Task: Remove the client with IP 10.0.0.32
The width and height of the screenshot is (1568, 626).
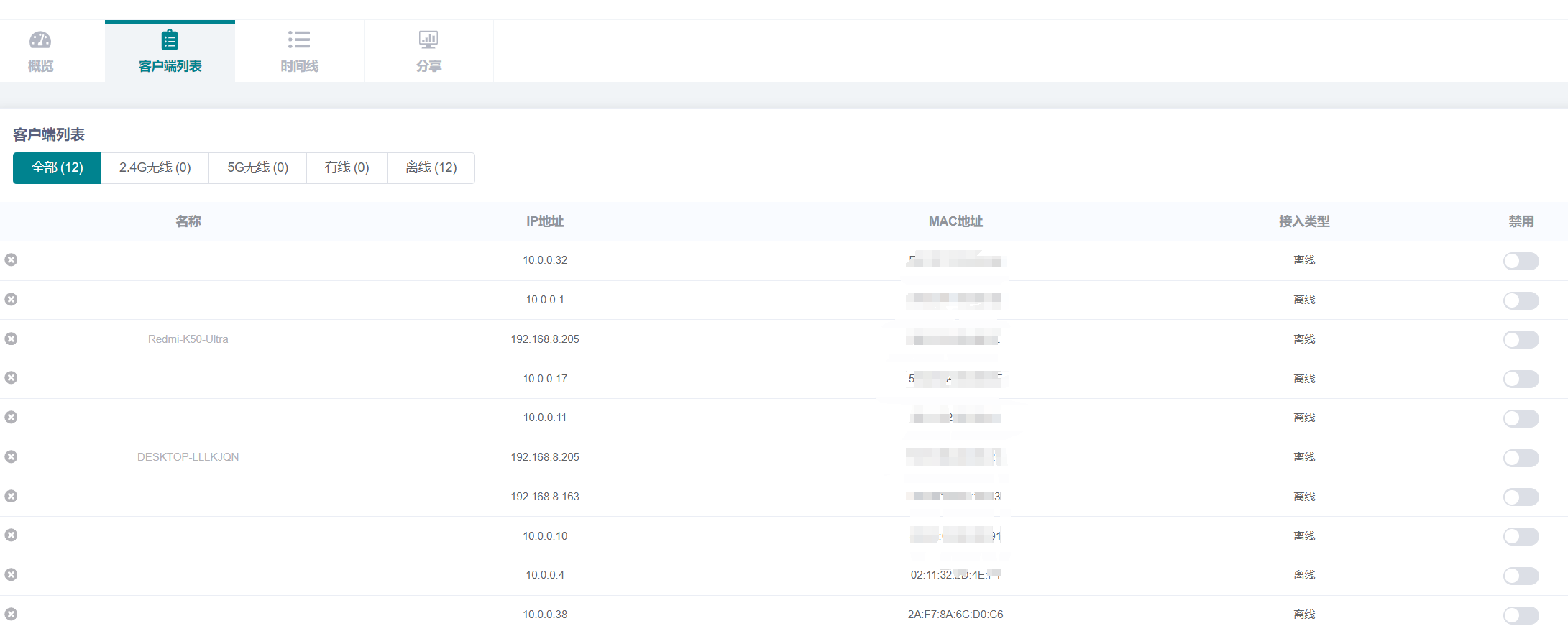Action: [11, 259]
